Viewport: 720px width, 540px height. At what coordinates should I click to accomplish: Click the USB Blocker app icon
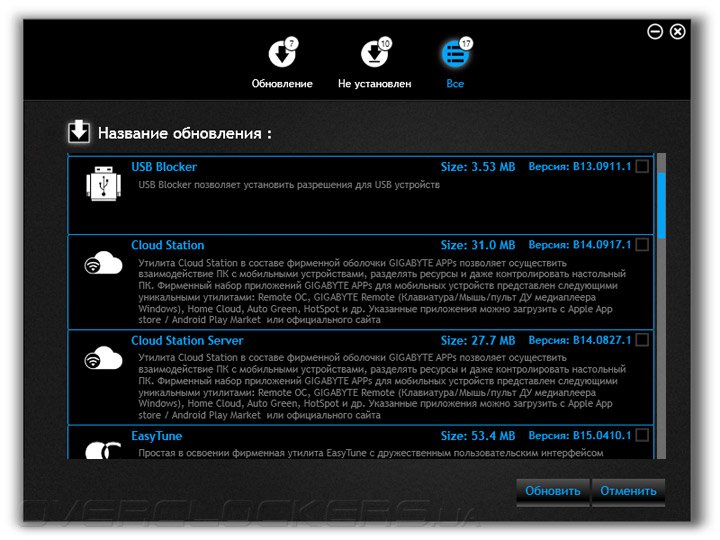[103, 184]
